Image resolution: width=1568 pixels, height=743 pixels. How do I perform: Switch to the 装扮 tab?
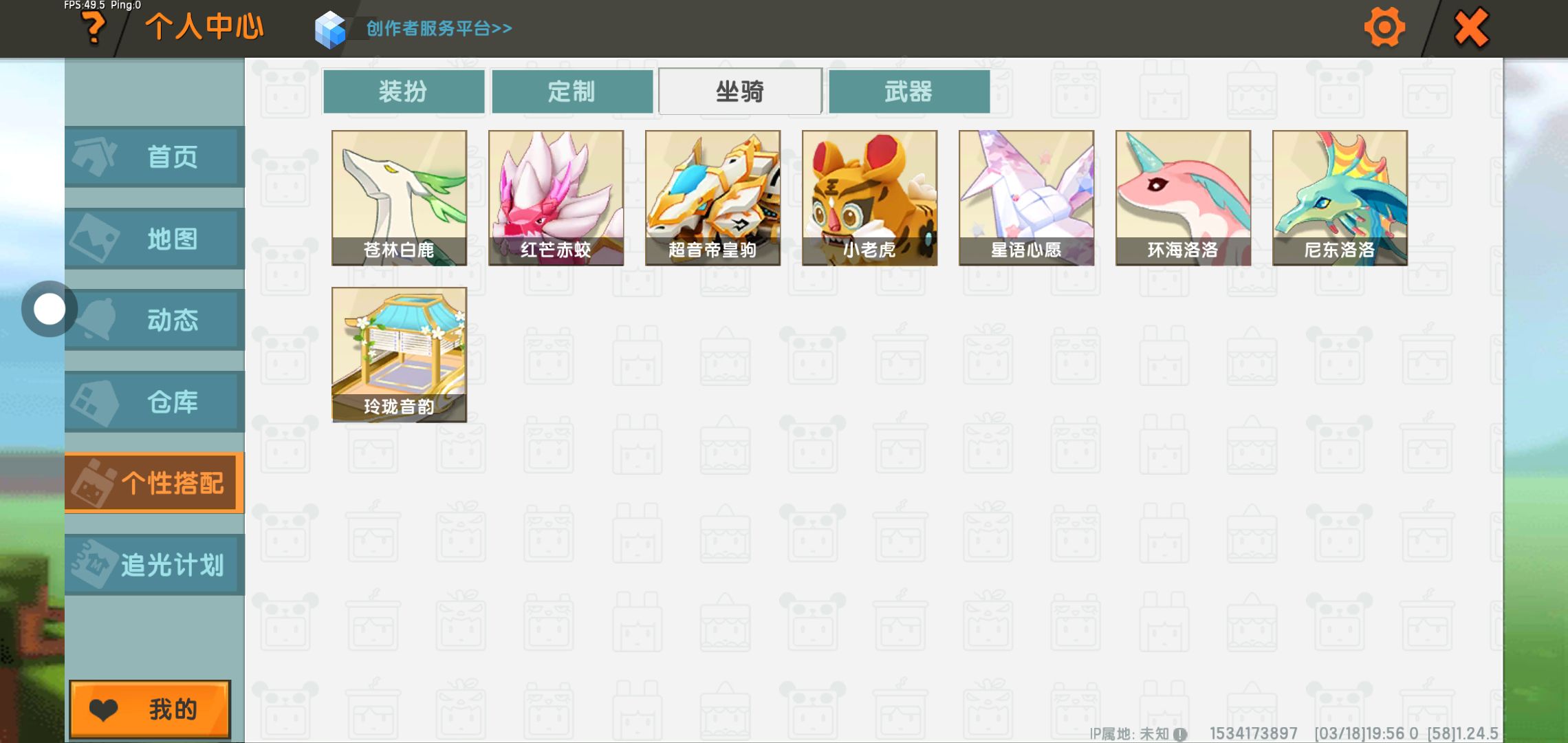pyautogui.click(x=404, y=91)
